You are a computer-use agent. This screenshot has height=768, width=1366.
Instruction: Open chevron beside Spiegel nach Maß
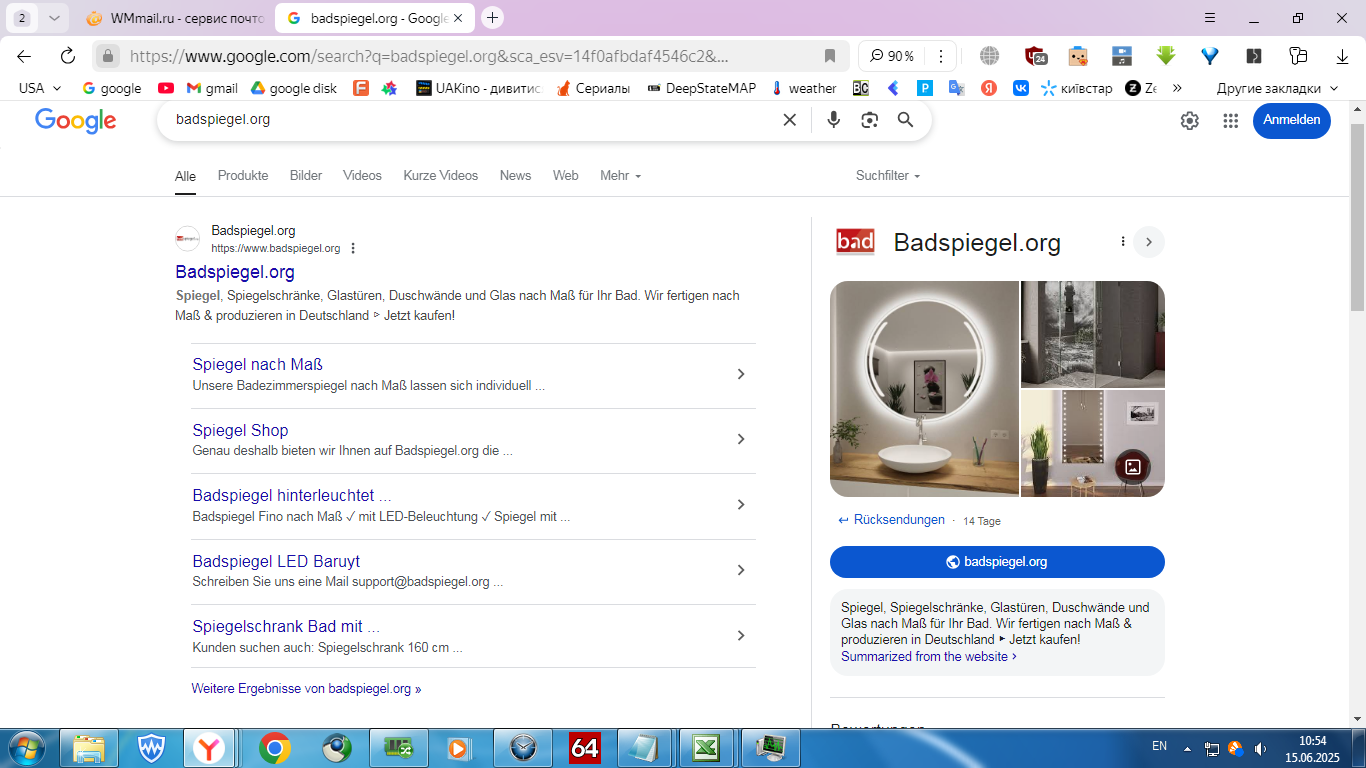741,374
